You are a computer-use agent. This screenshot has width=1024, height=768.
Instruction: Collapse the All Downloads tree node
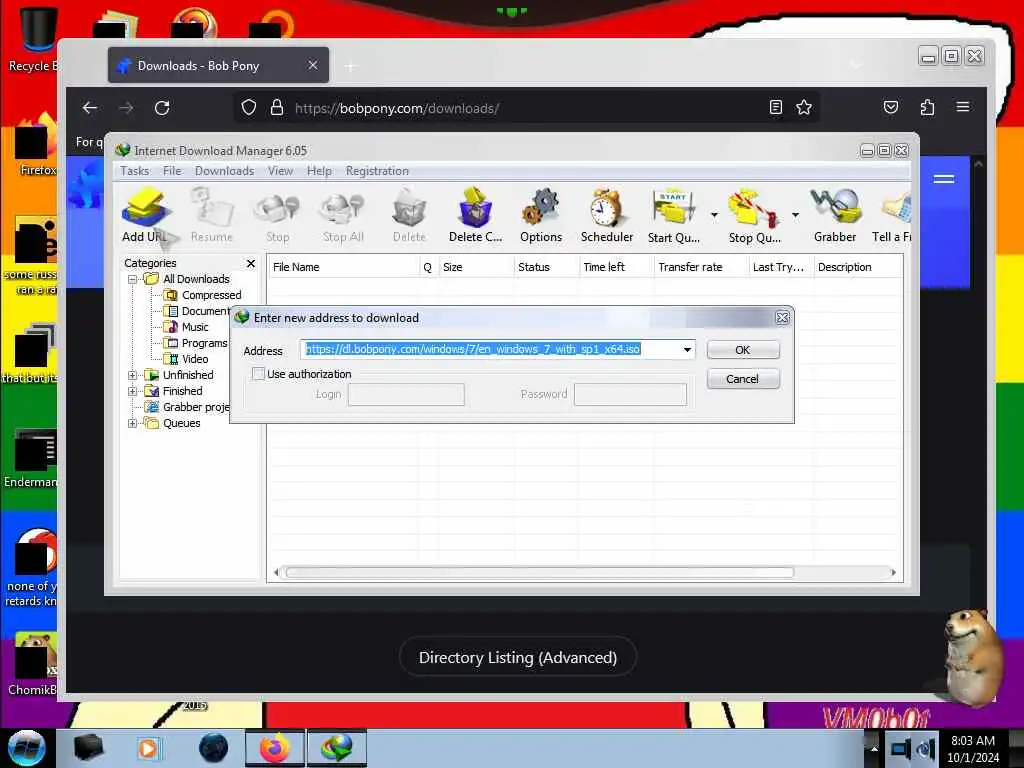click(x=132, y=279)
